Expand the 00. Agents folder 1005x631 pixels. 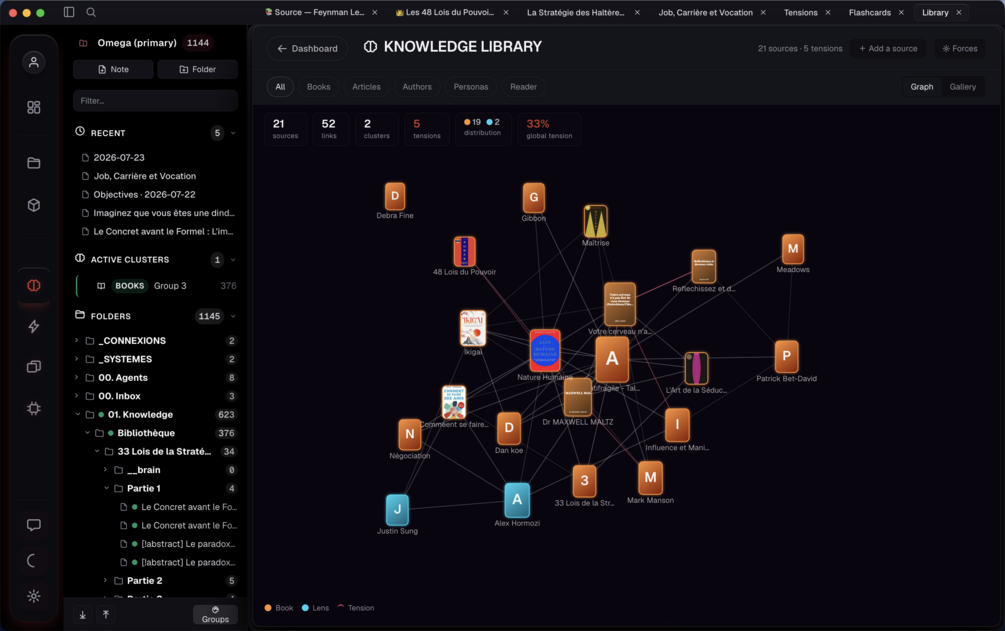[77, 378]
